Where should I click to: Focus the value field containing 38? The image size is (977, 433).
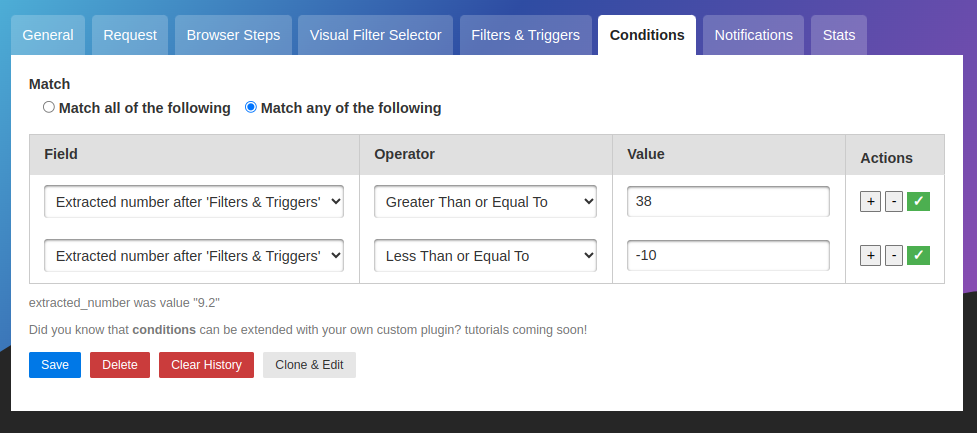728,201
